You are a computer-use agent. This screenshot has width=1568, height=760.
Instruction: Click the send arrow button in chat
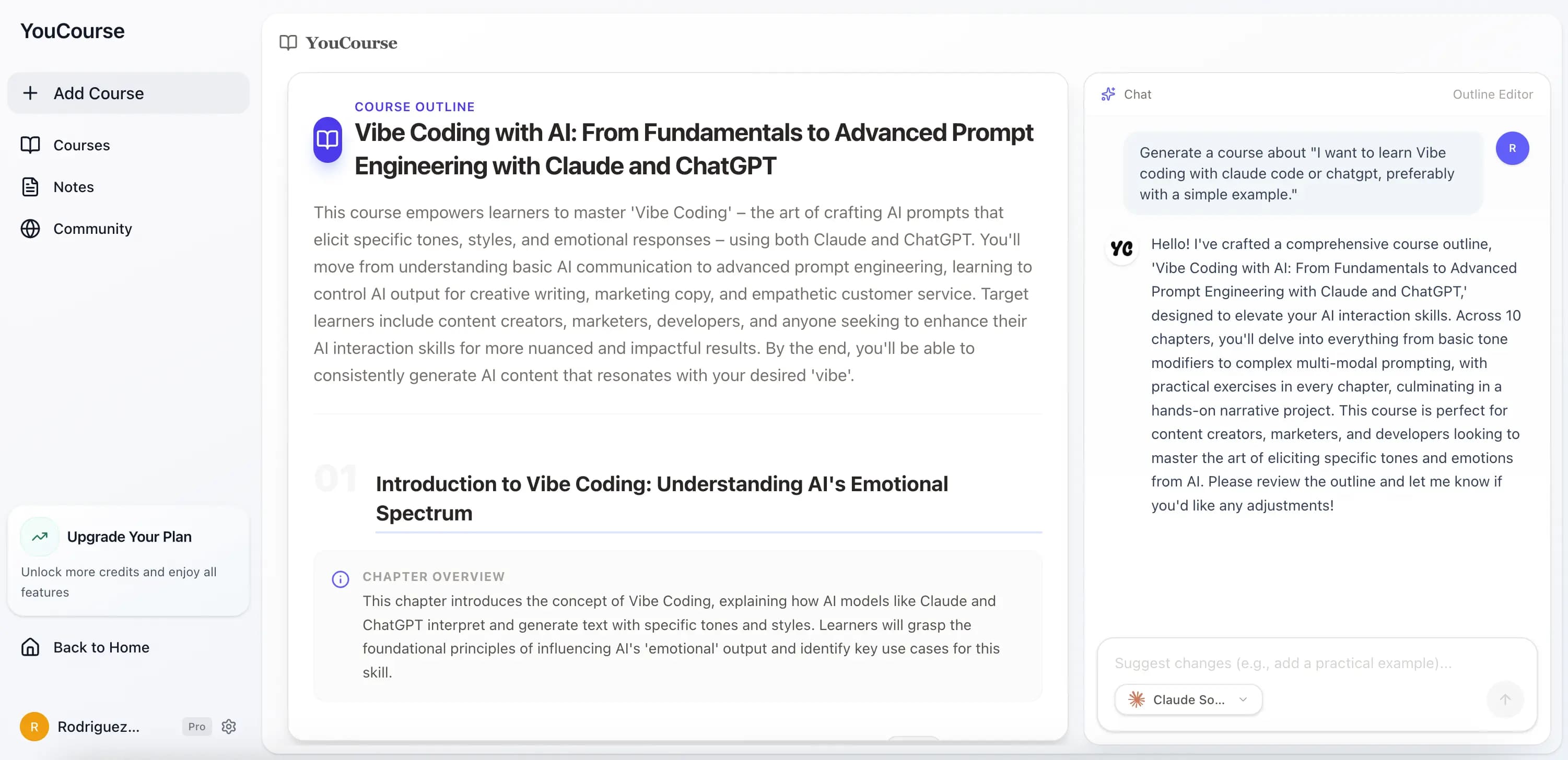point(1505,700)
